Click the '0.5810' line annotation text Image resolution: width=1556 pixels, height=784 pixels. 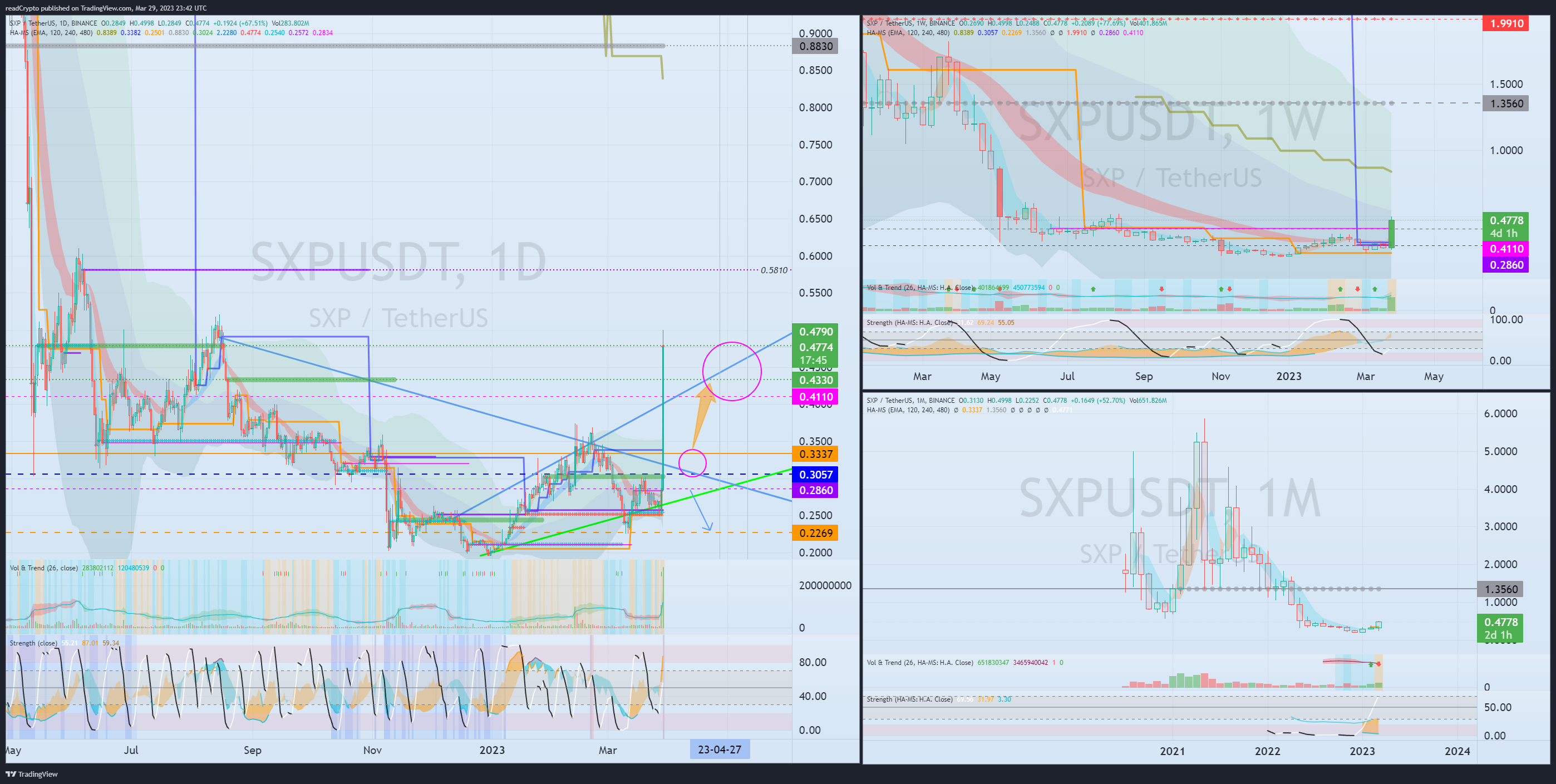click(x=774, y=270)
